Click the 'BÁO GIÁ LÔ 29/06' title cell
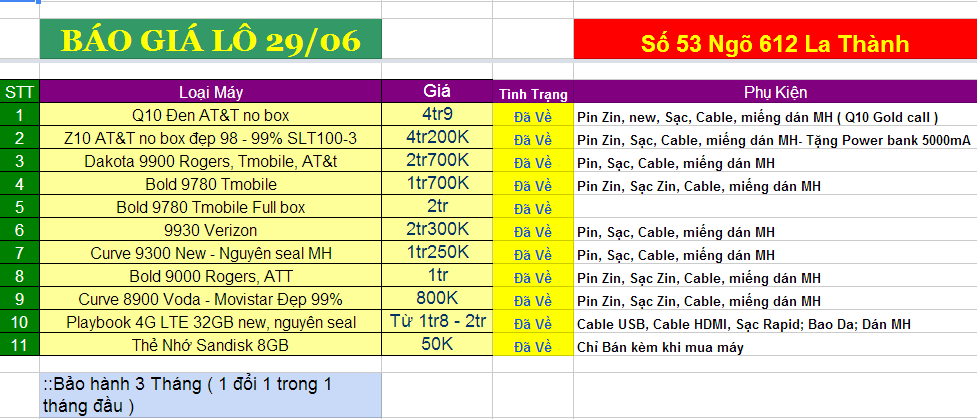 pos(211,41)
